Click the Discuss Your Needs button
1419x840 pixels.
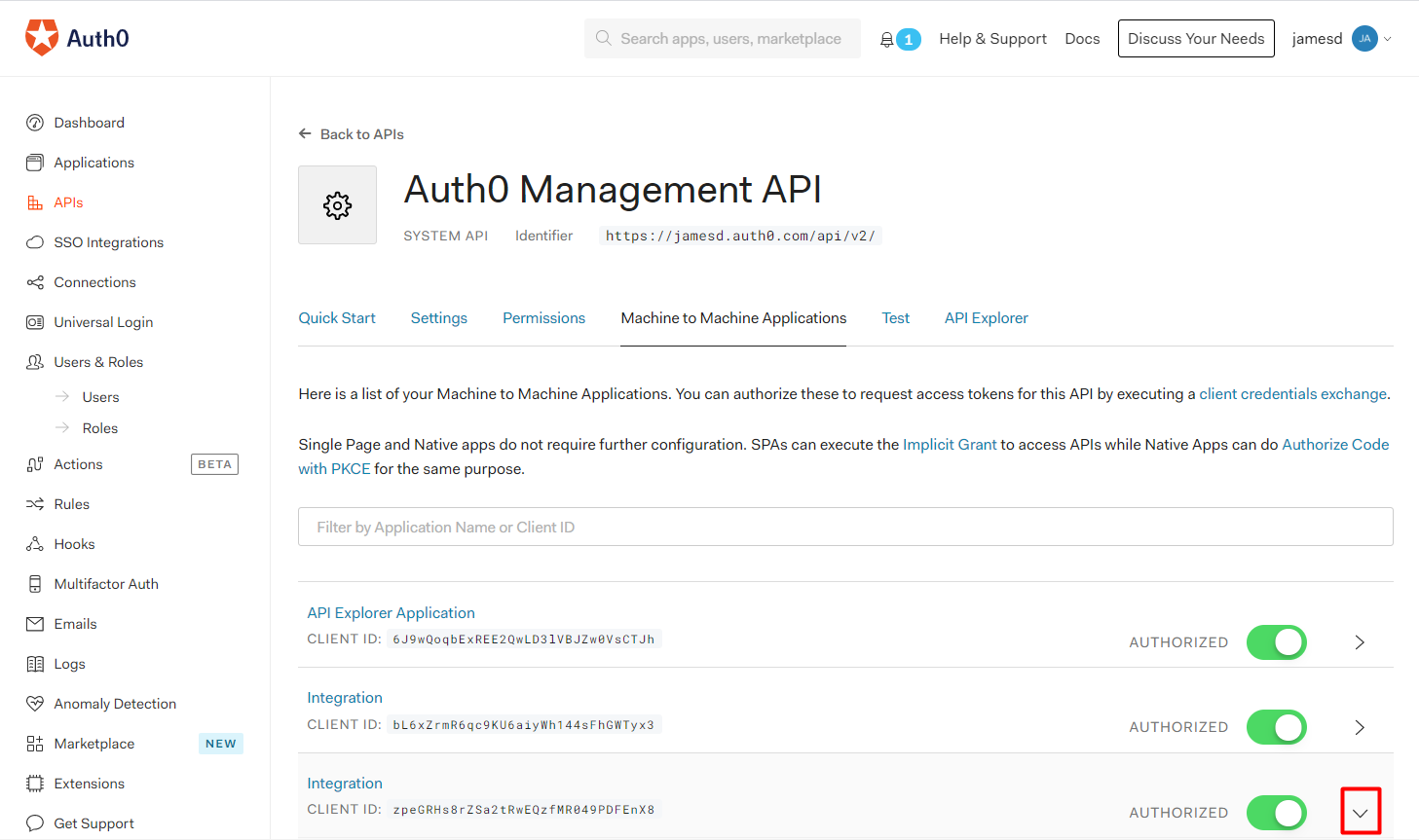coord(1196,39)
